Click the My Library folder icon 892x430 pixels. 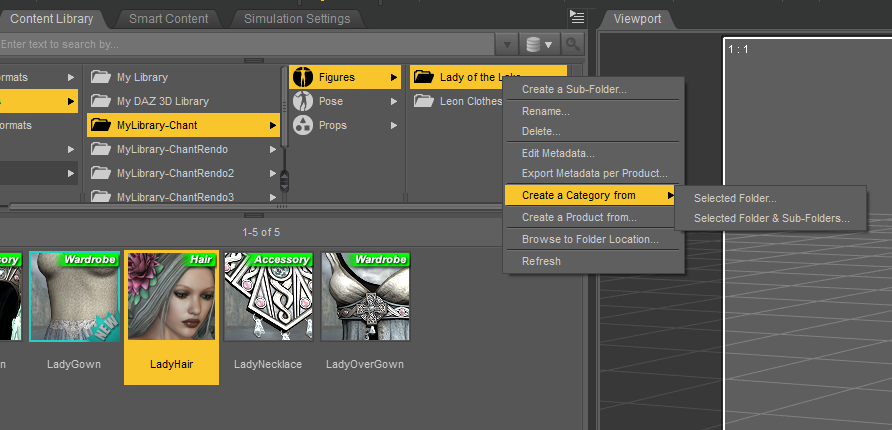coord(101,77)
